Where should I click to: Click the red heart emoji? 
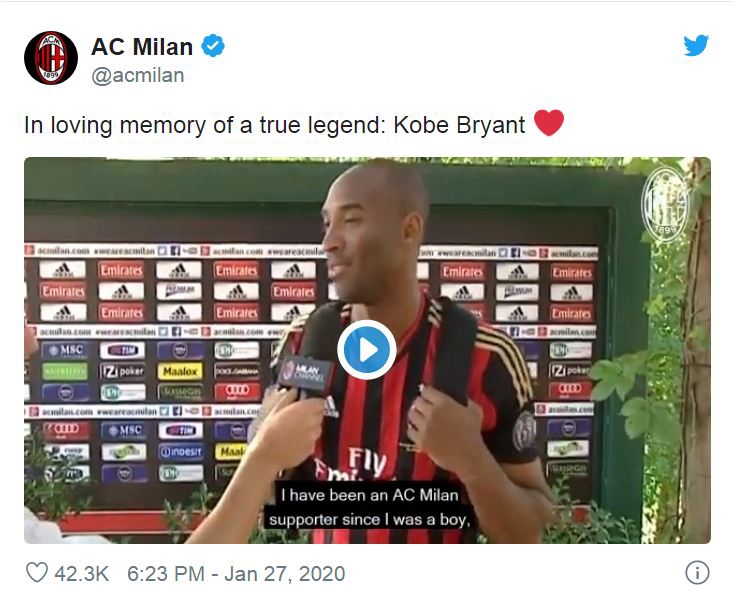[x=549, y=123]
